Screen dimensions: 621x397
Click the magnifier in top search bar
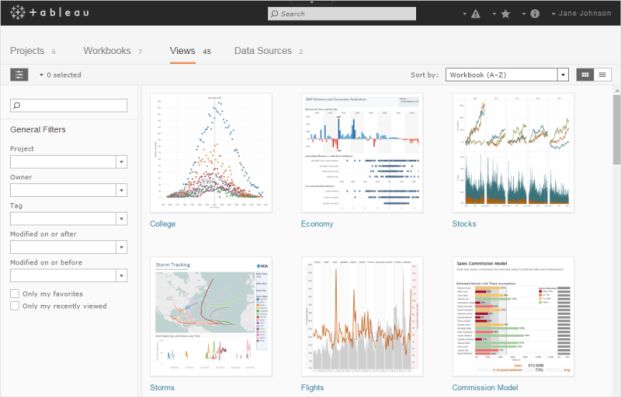click(274, 14)
